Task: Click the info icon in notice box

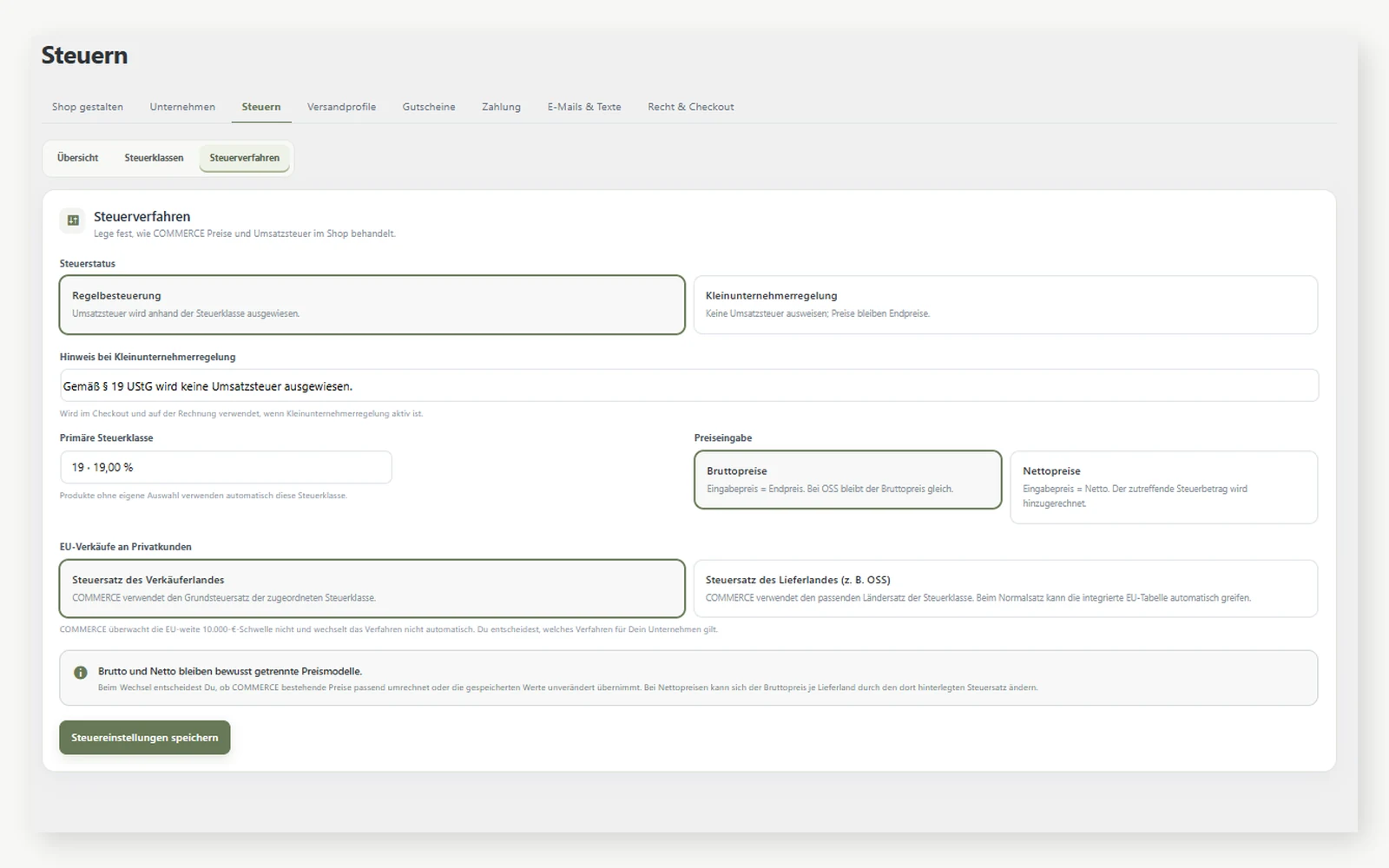Action: pos(81,673)
